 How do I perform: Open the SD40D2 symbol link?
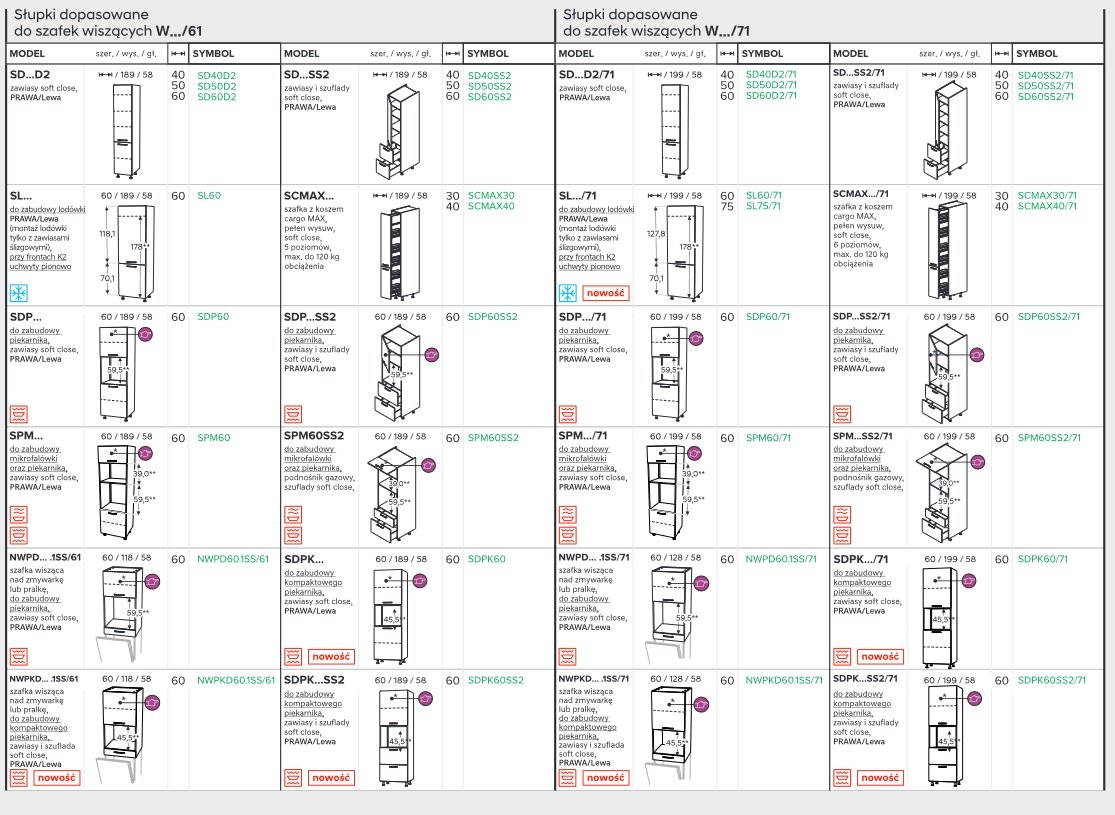click(x=216, y=75)
